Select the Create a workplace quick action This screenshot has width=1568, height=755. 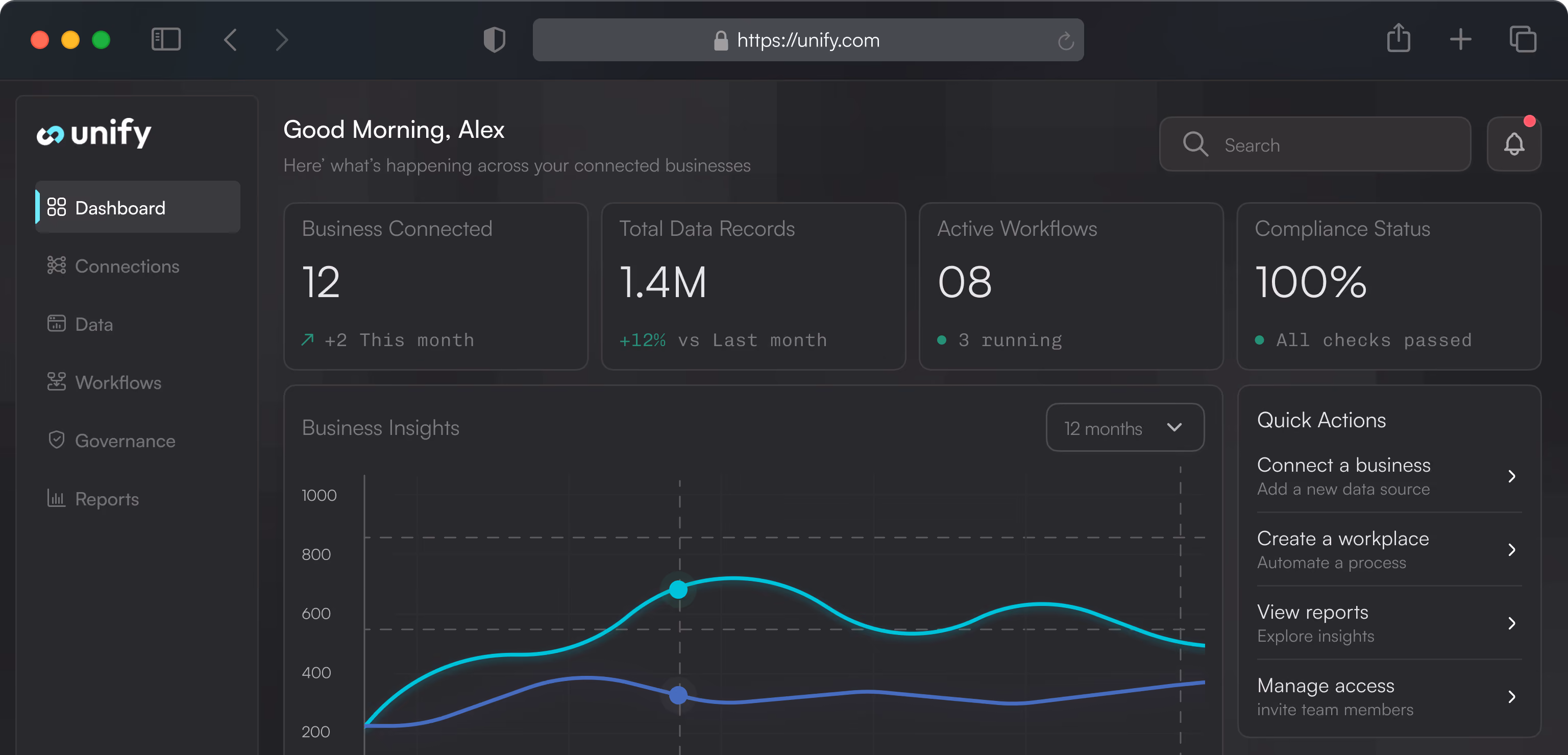tap(1389, 550)
